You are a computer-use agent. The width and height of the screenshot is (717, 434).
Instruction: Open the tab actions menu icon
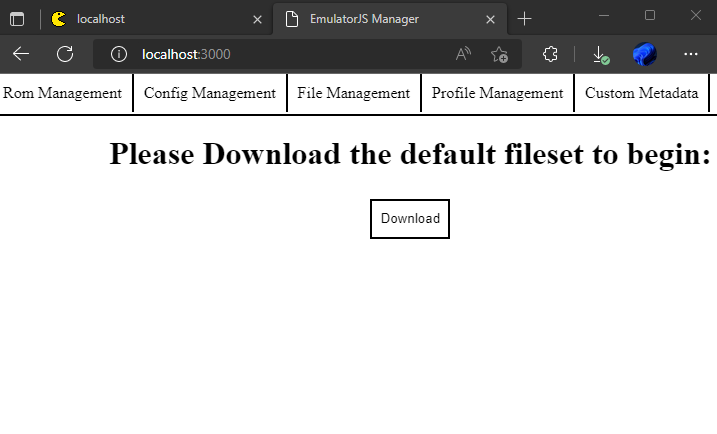[x=17, y=18]
